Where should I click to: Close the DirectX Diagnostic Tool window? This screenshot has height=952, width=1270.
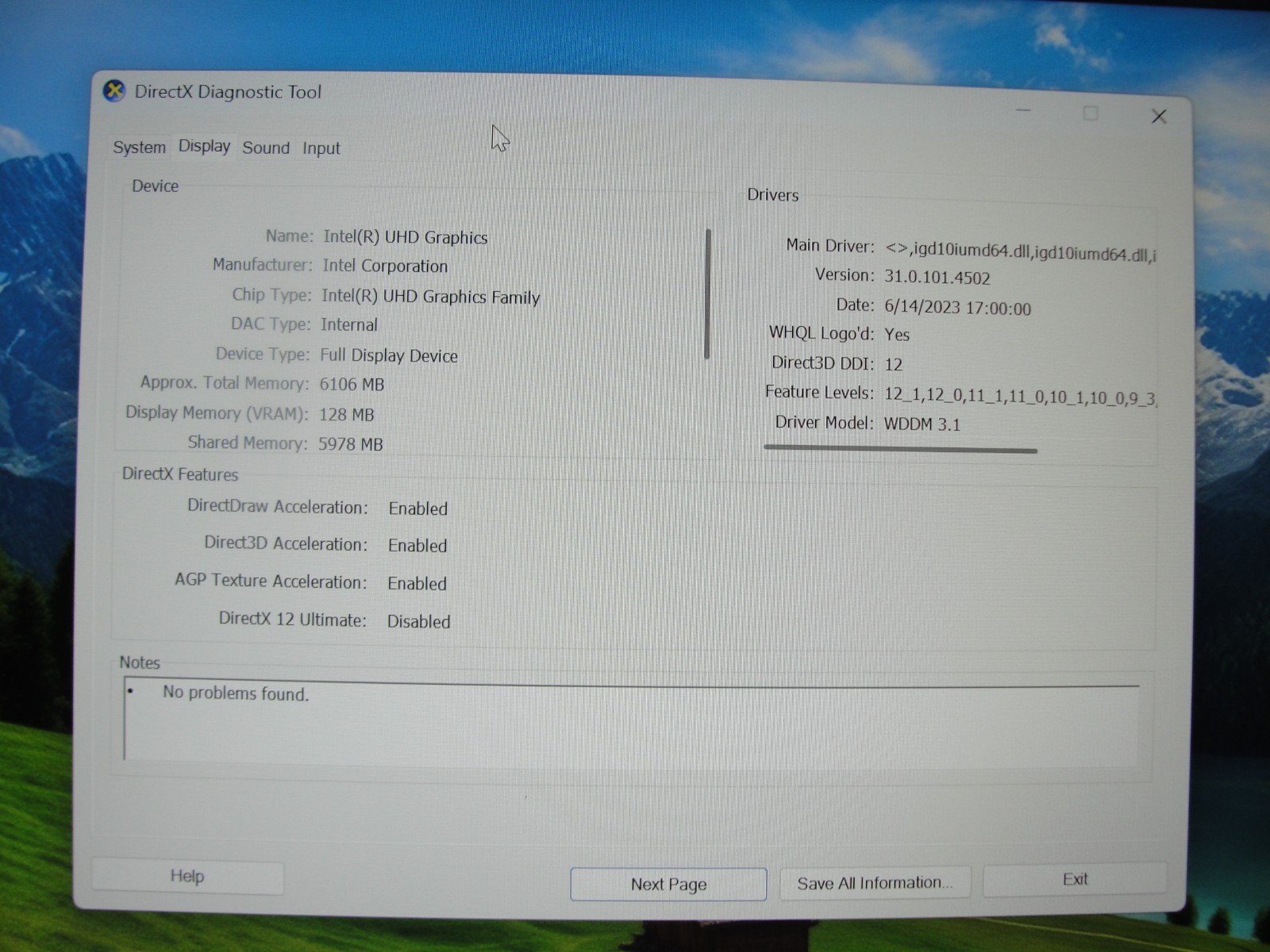(x=1159, y=117)
